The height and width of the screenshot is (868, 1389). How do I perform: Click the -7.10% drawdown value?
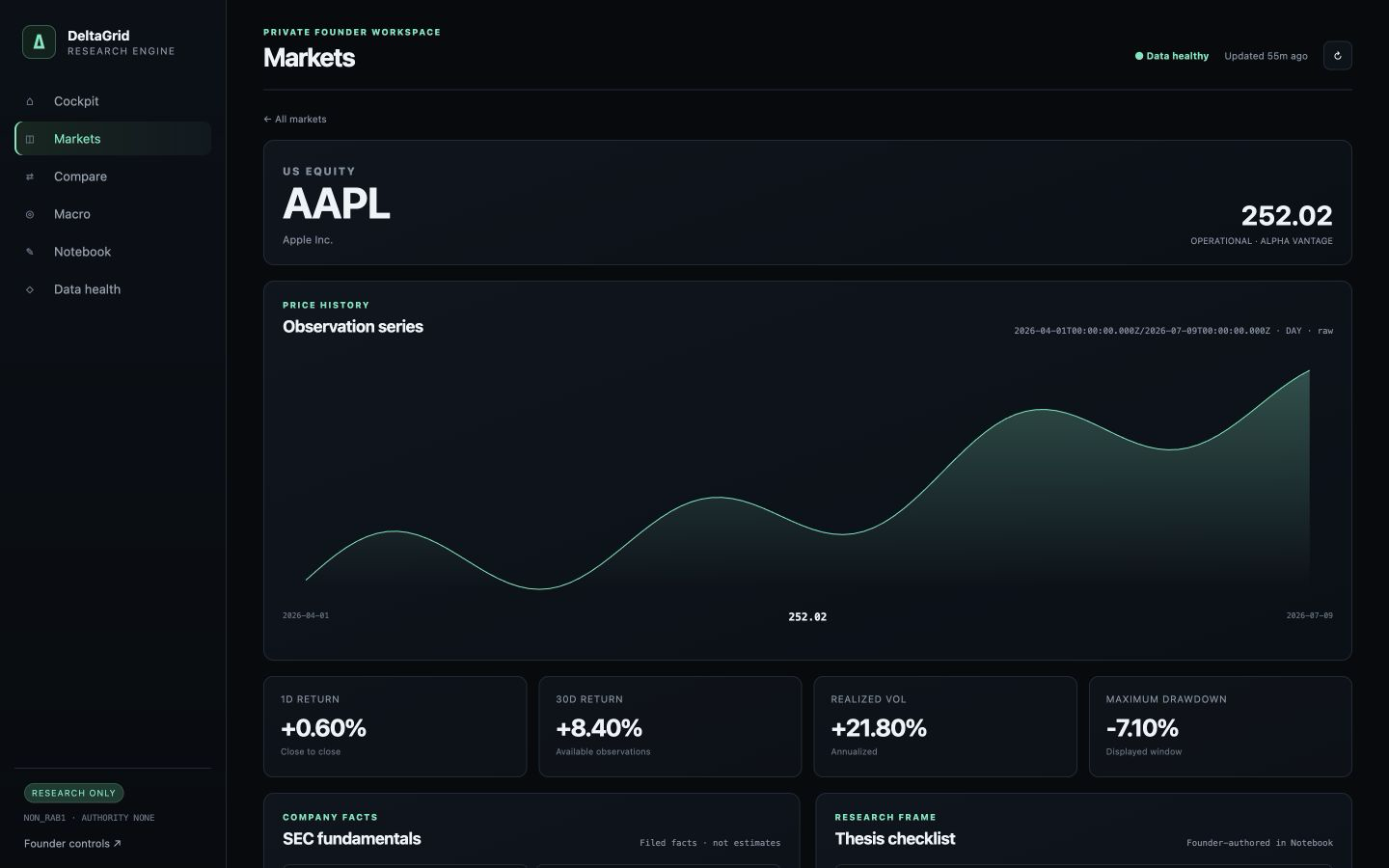click(1142, 728)
